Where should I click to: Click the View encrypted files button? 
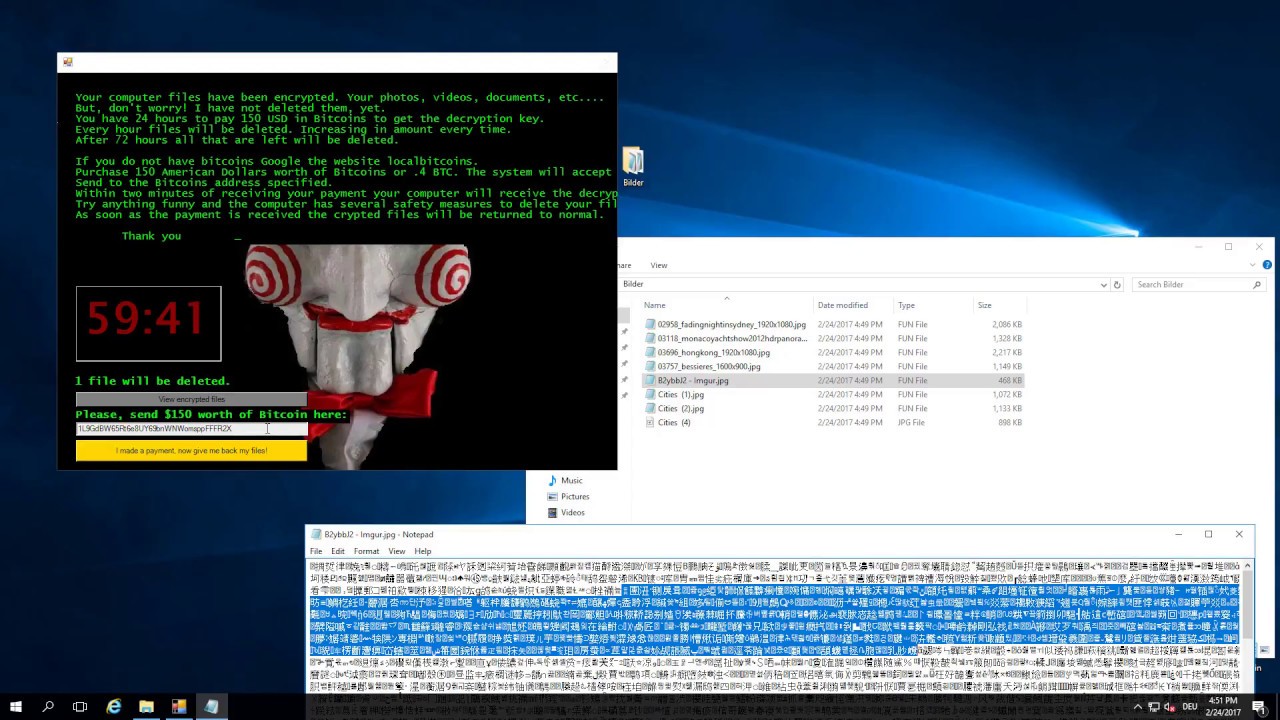click(x=191, y=399)
